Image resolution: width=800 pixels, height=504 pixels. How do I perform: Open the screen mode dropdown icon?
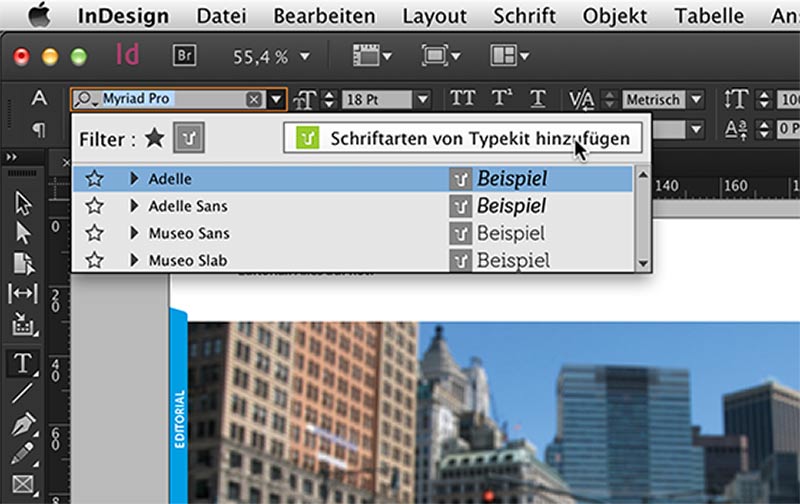pos(441,55)
